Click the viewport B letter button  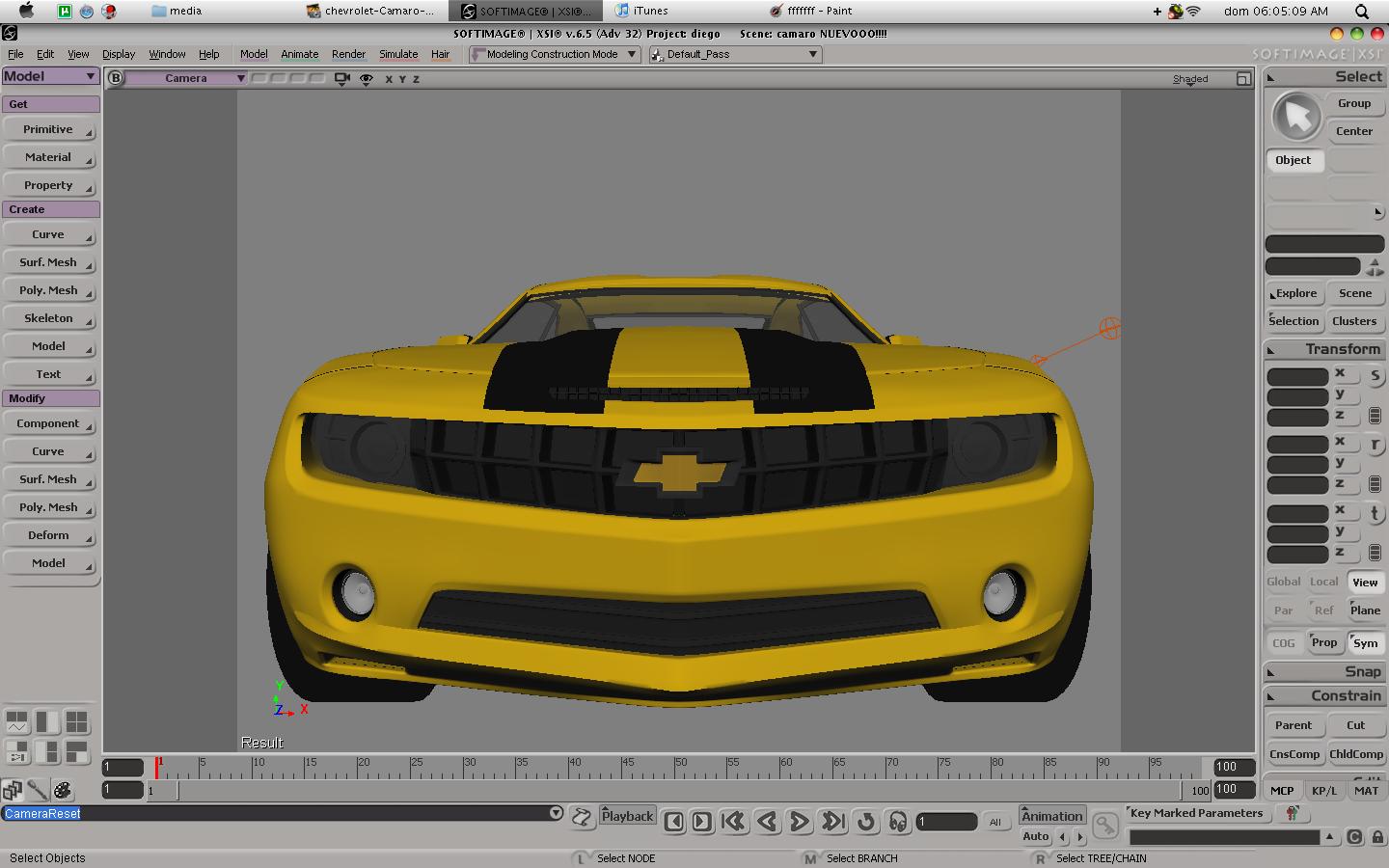point(116,78)
